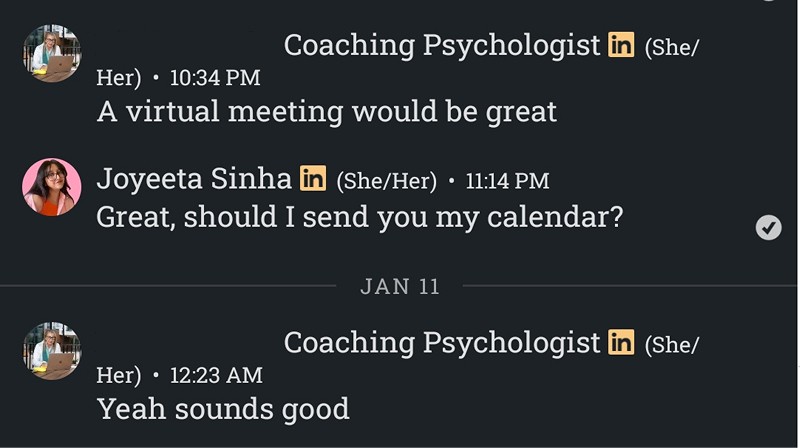800x448 pixels.
Task: Select the 'A virtual meeting would be great' message
Action: tap(327, 112)
